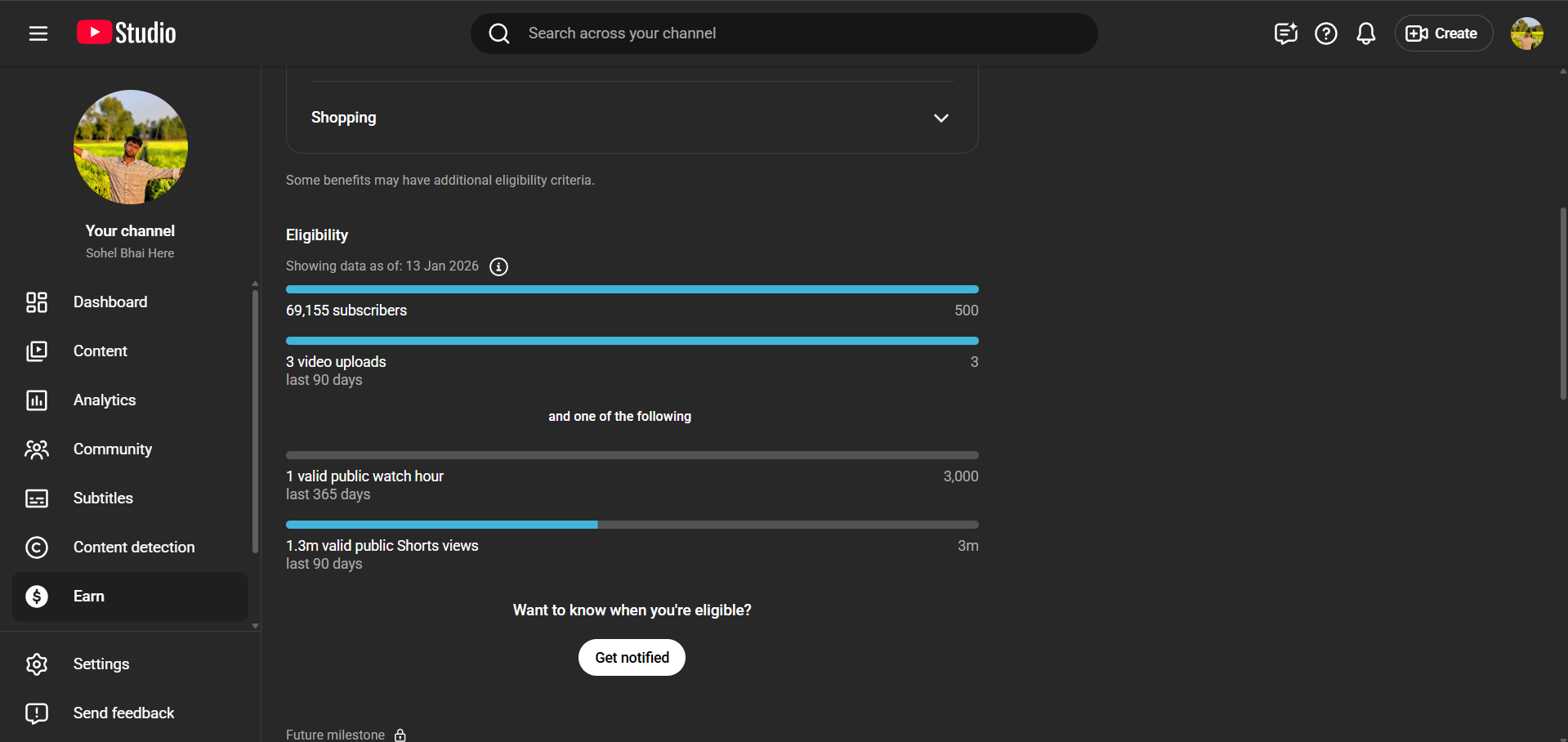Click the Create button
The image size is (1568, 742).
(1443, 34)
